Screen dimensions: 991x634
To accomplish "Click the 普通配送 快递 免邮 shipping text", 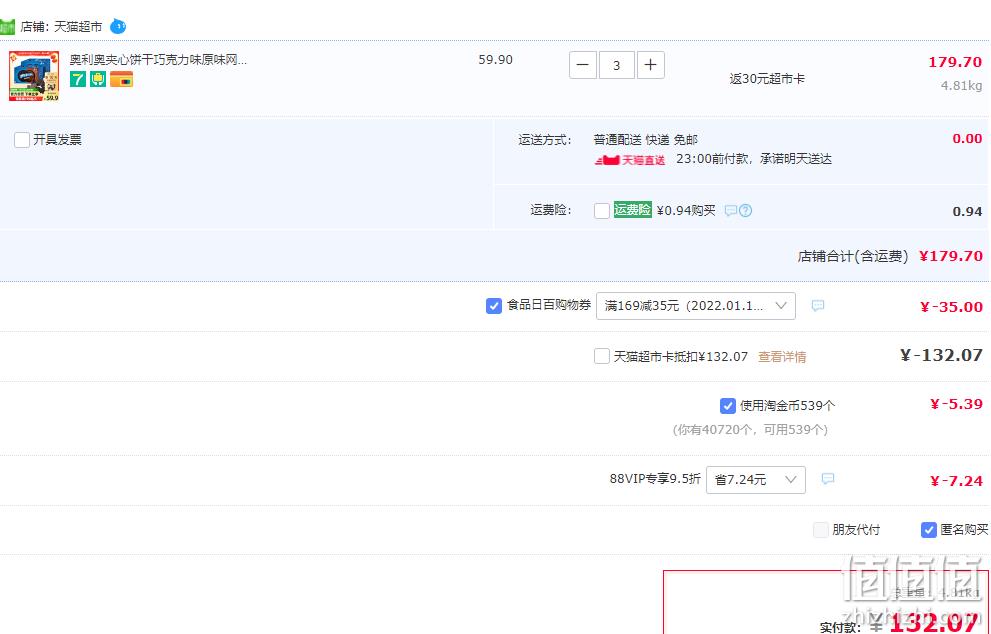I will tap(645, 140).
